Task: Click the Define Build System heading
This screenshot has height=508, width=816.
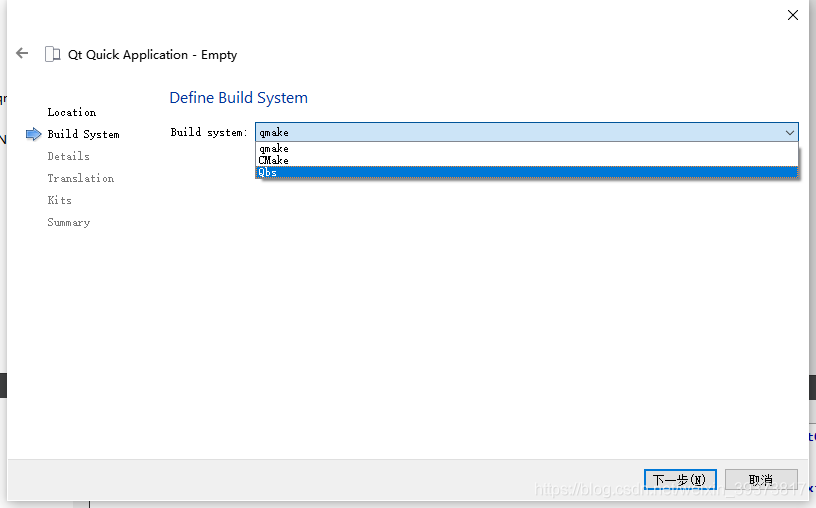Action: [238, 98]
